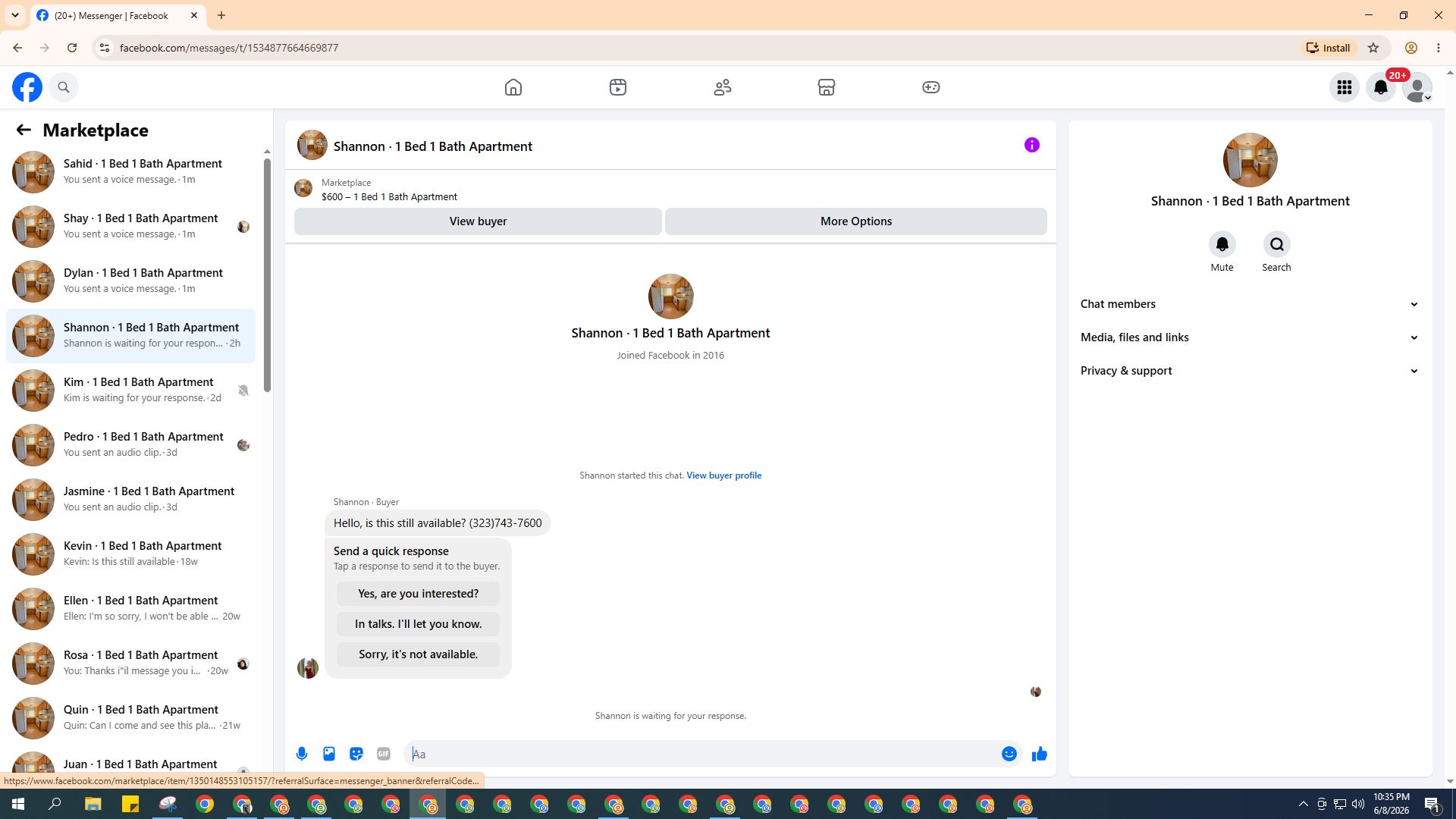This screenshot has width=1456, height=819.
Task: Open the Pedro 1 Bed 1 Bath conversation
Action: [130, 444]
